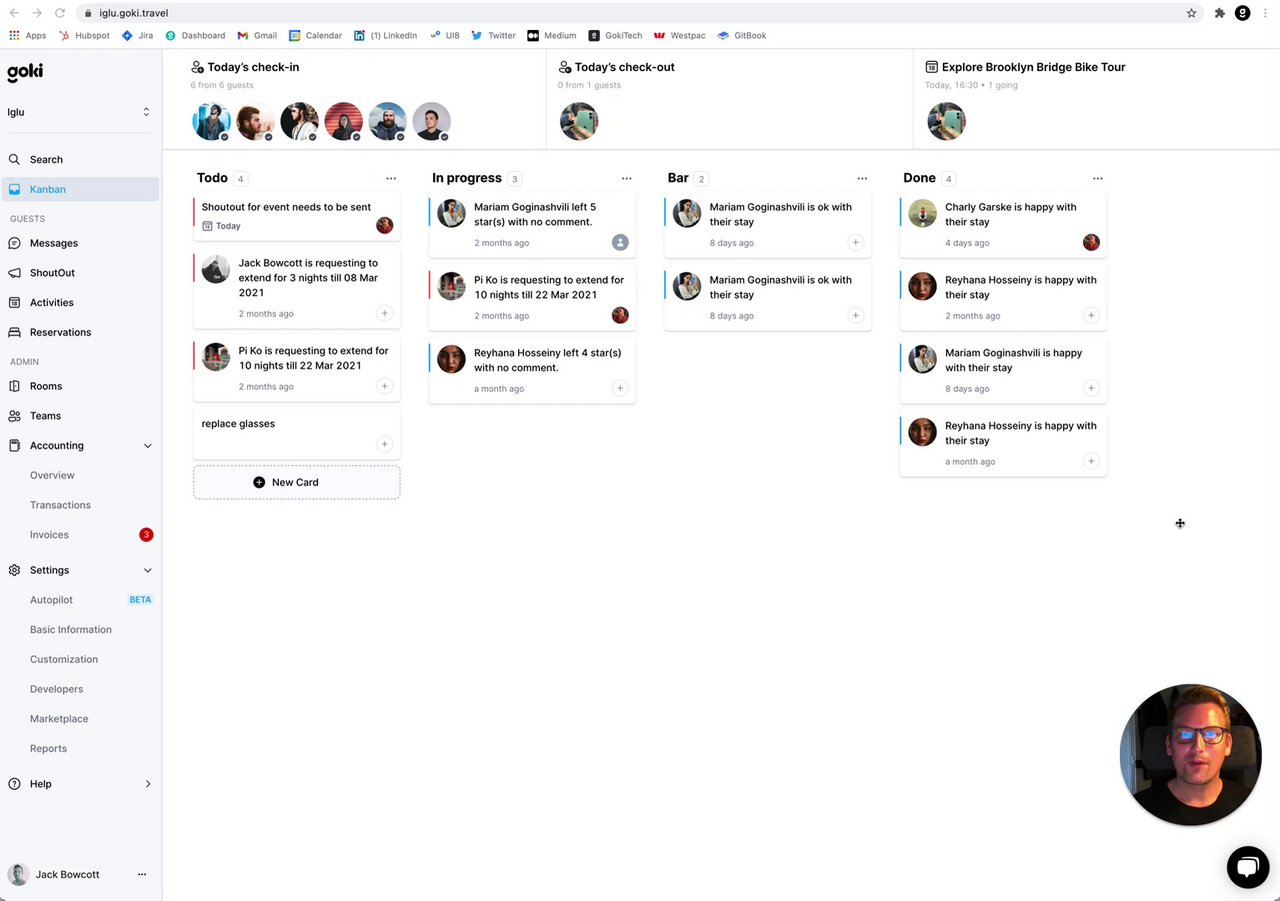1280x901 pixels.
Task: Assign Reyhana happy card from 2 months ago
Action: (x=1091, y=315)
